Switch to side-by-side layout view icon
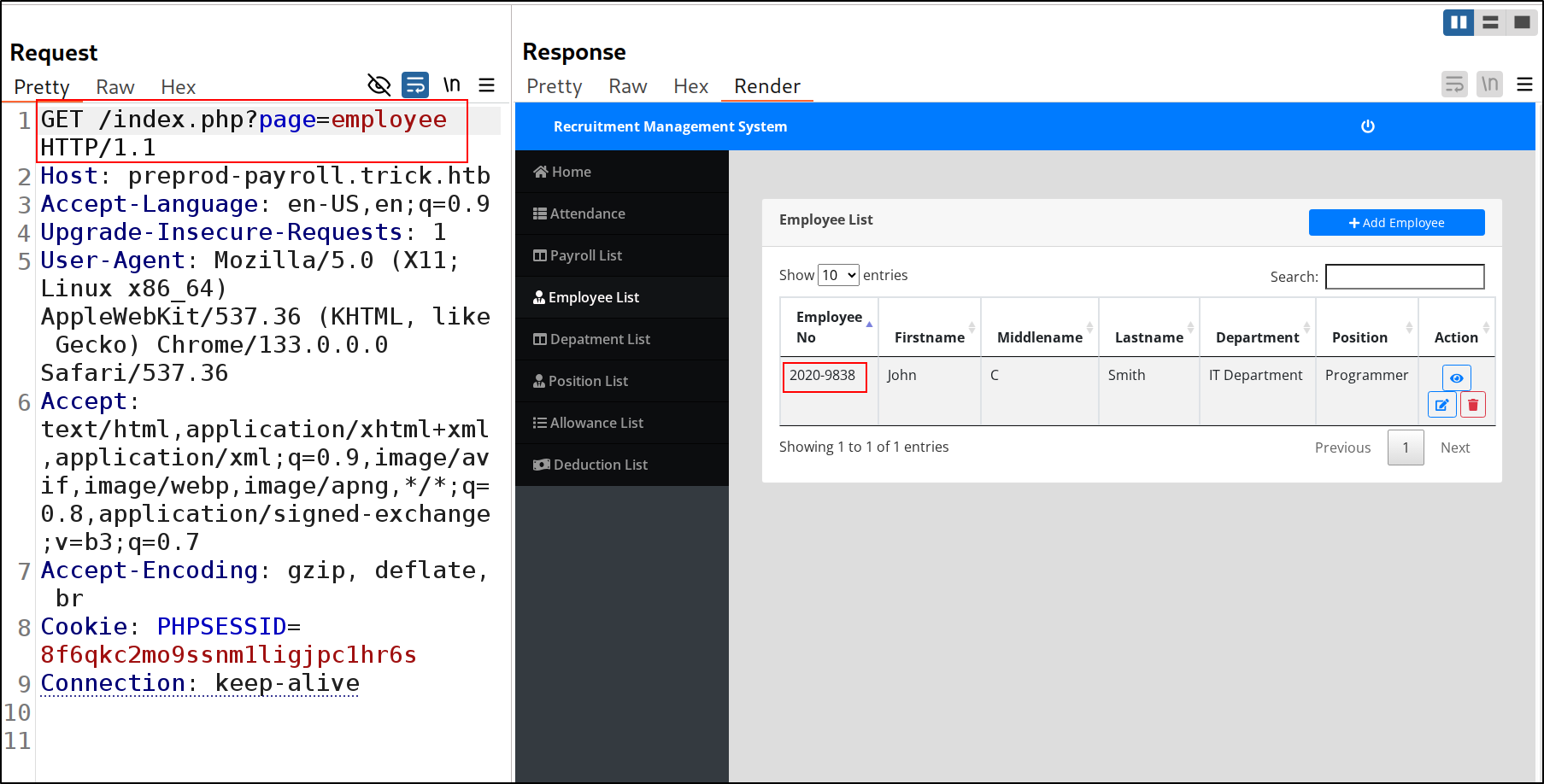The height and width of the screenshot is (784, 1544). click(x=1458, y=22)
